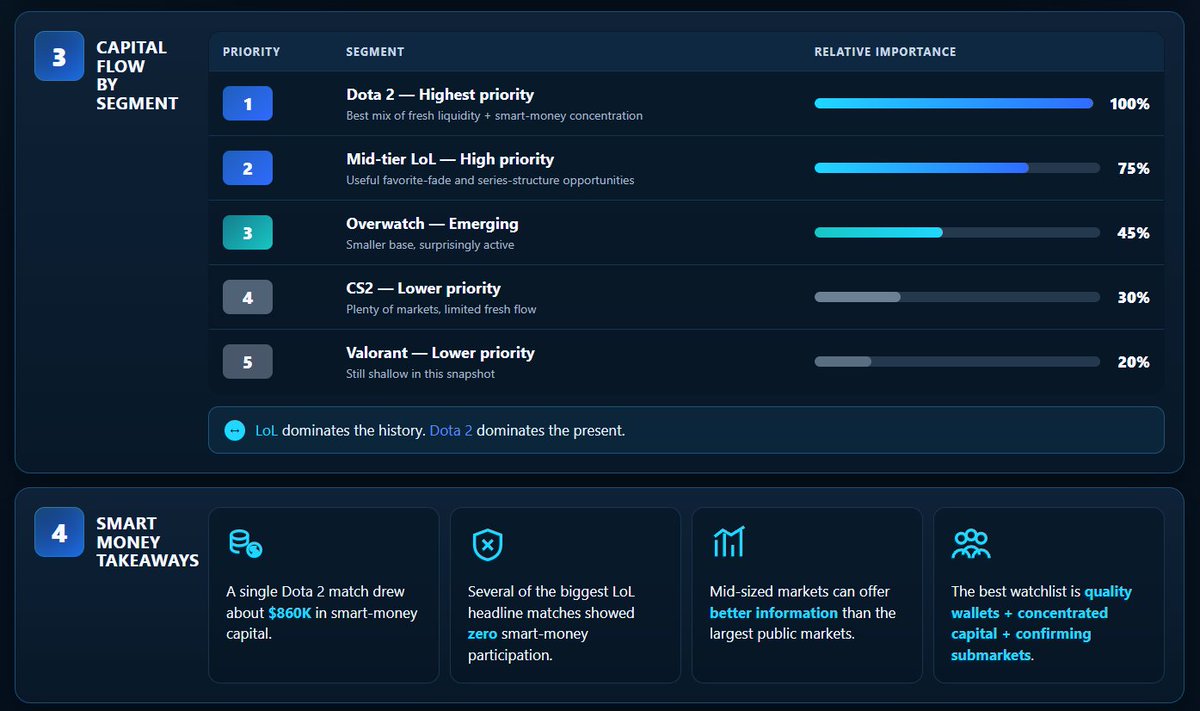Click the LoL link in the summary note

point(266,430)
